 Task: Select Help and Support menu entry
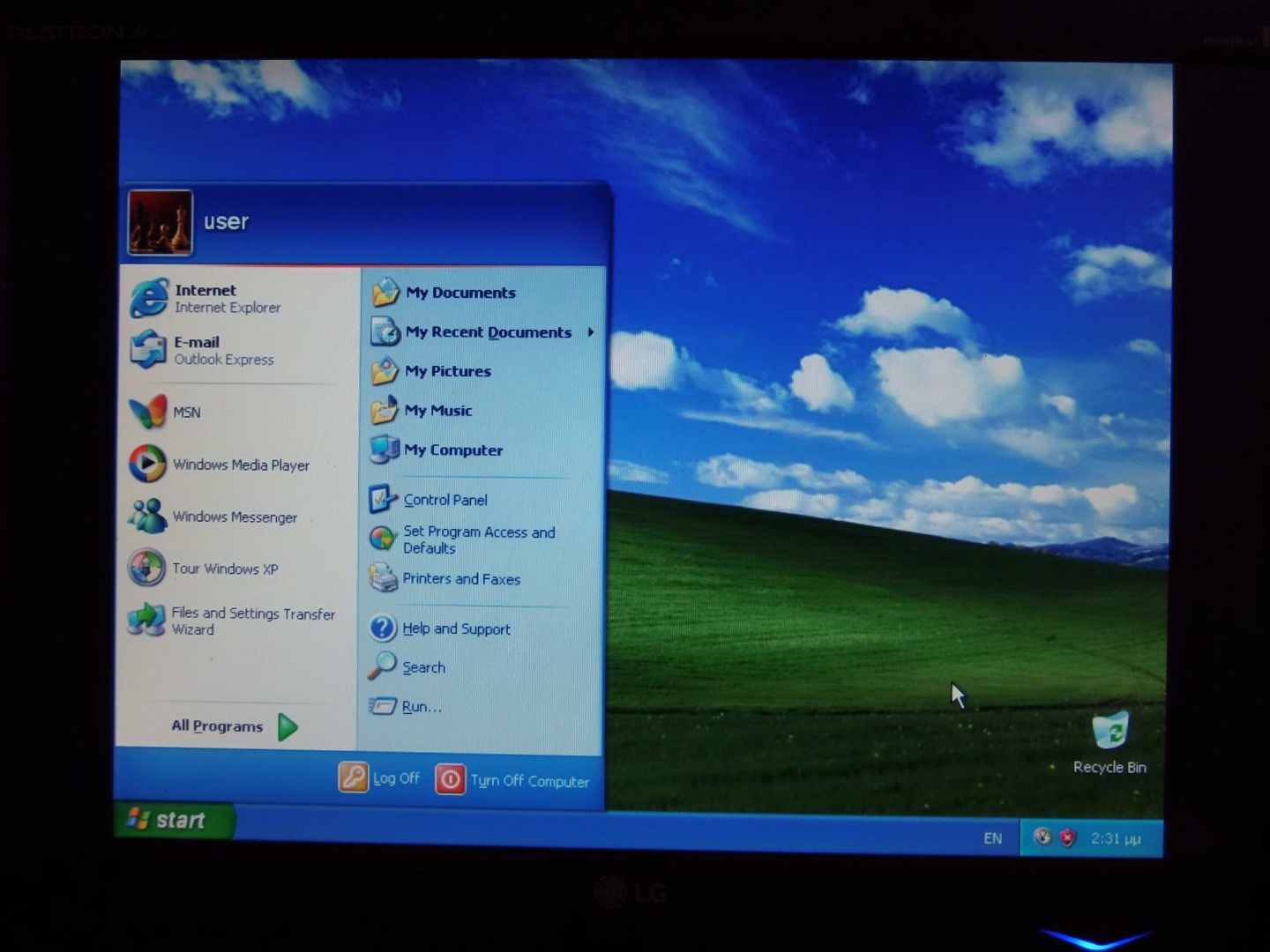point(482,628)
